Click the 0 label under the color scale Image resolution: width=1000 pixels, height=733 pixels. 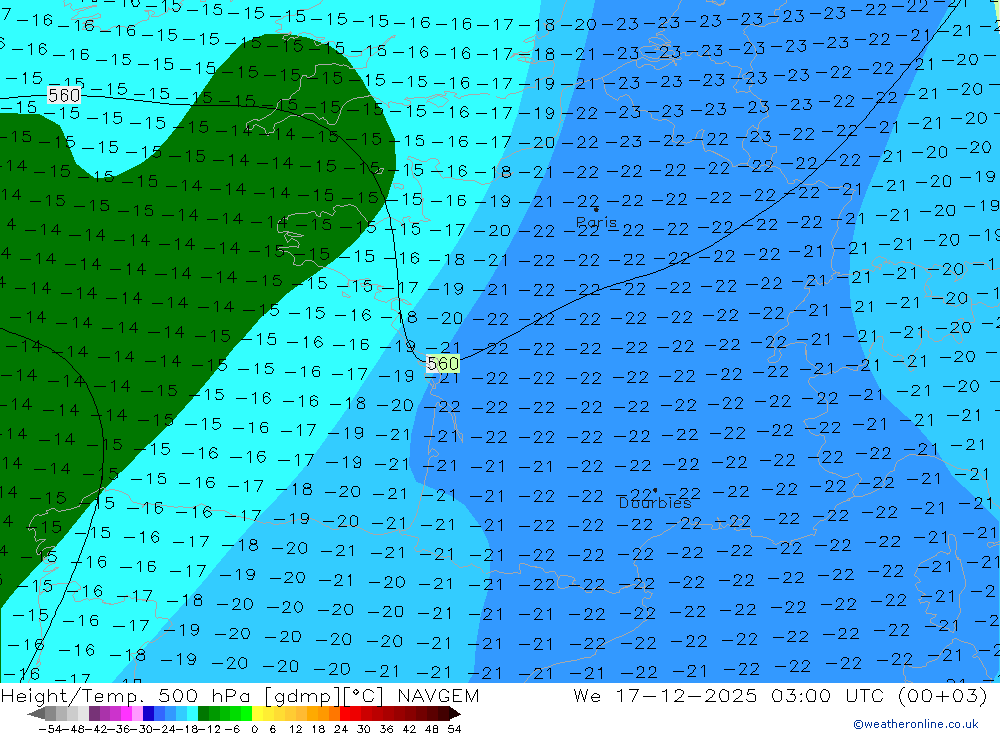(x=254, y=729)
